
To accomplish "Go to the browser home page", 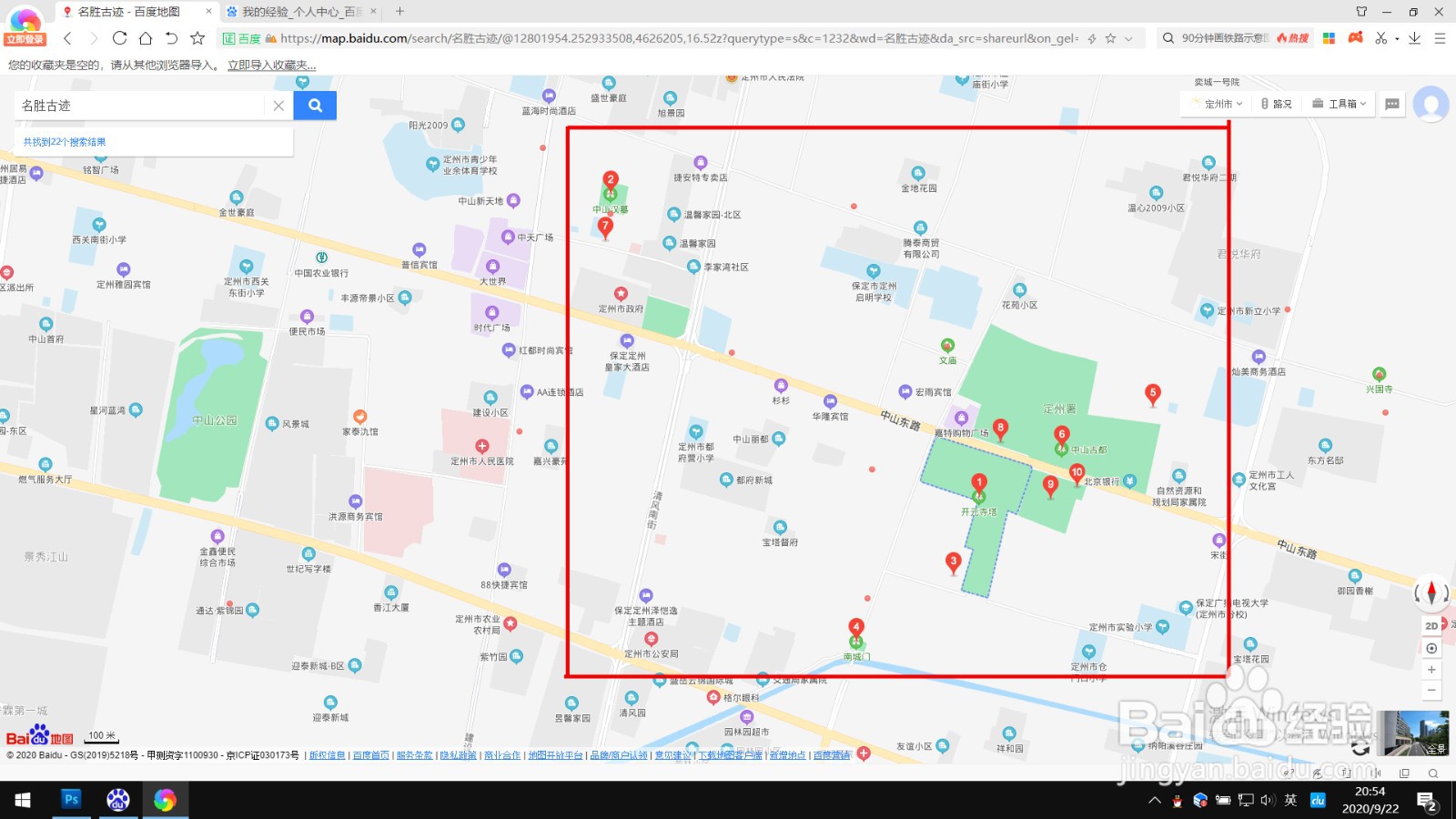I will 146,38.
